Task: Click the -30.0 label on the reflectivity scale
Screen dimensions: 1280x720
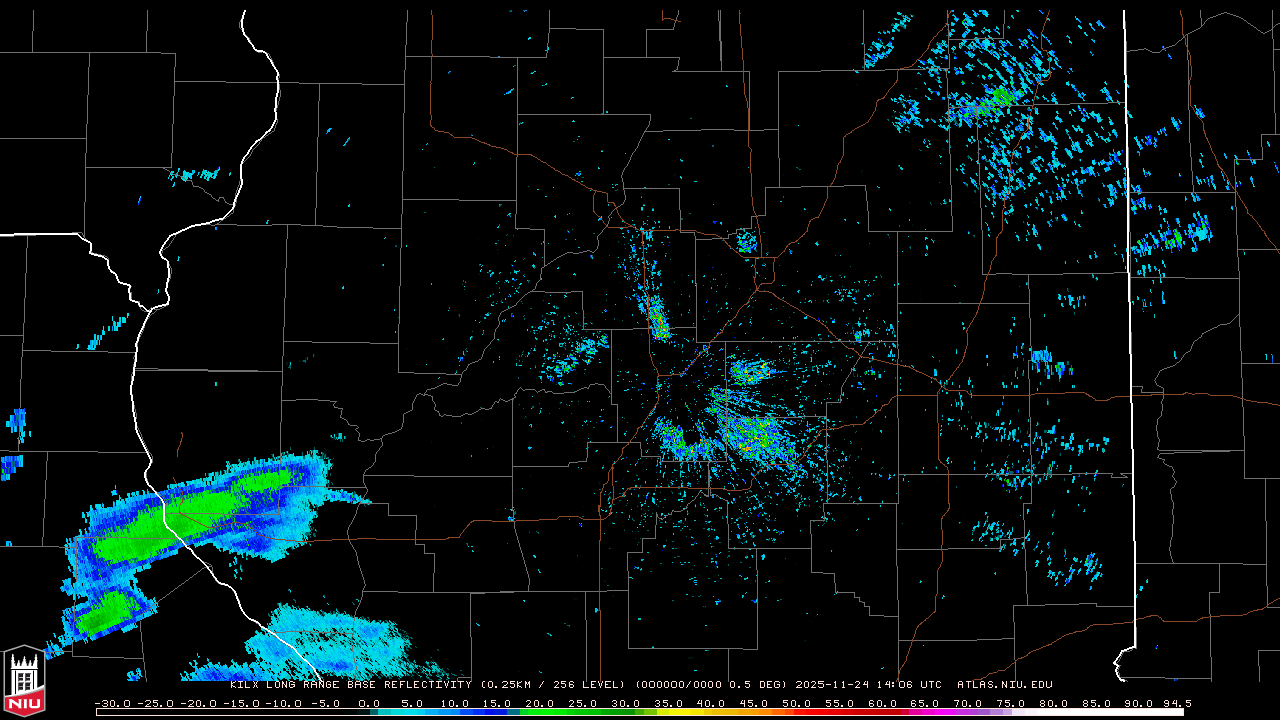Action: [113, 703]
